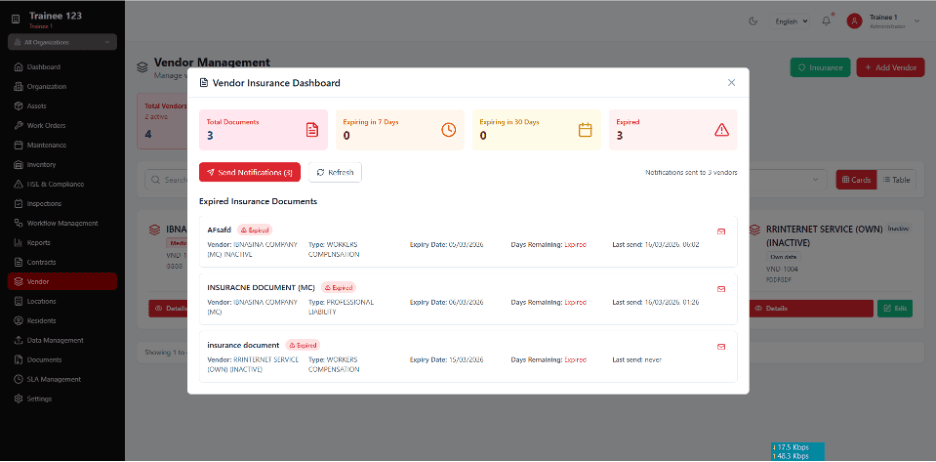Click Expiry Date 15/03/2026 text
Image resolution: width=936 pixels, height=462 pixels.
coord(447,360)
